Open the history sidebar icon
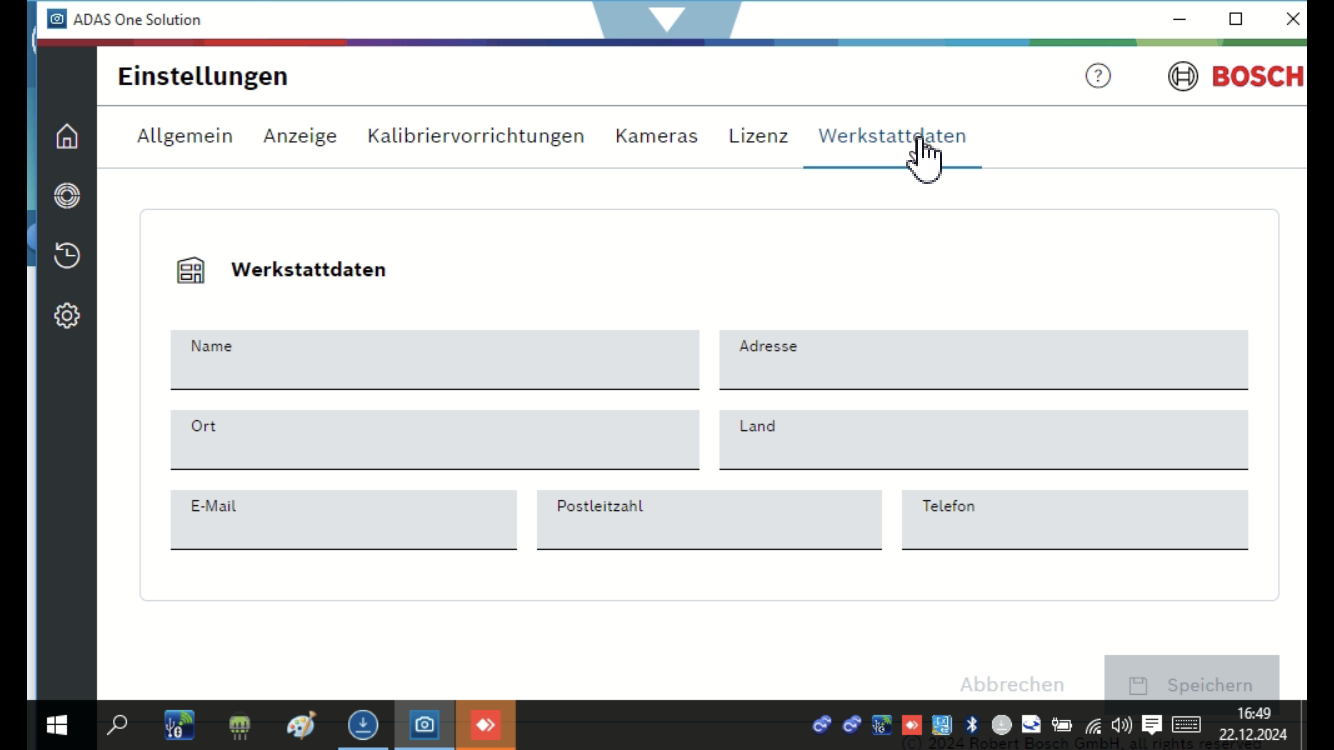1334x750 pixels. tap(67, 256)
